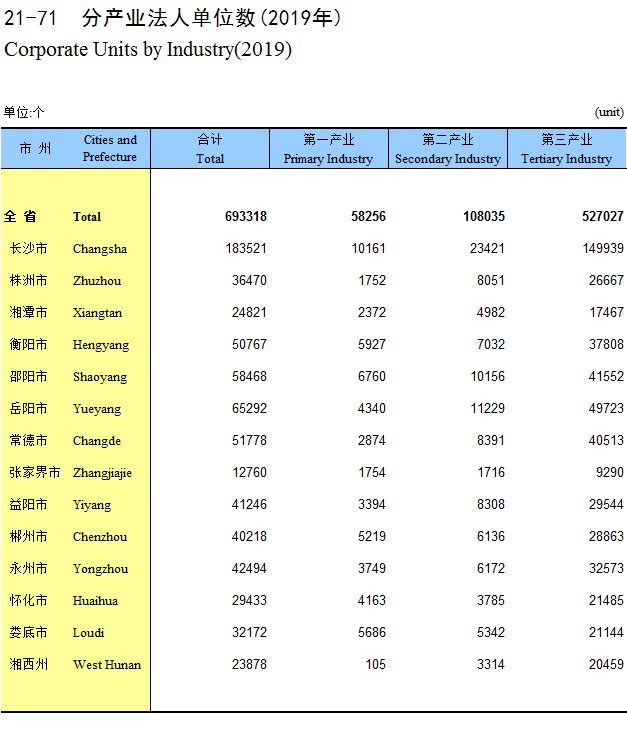Viewport: 627px width, 745px height.
Task: Click Huaihua tertiary value 21485
Action: pyautogui.click(x=606, y=601)
